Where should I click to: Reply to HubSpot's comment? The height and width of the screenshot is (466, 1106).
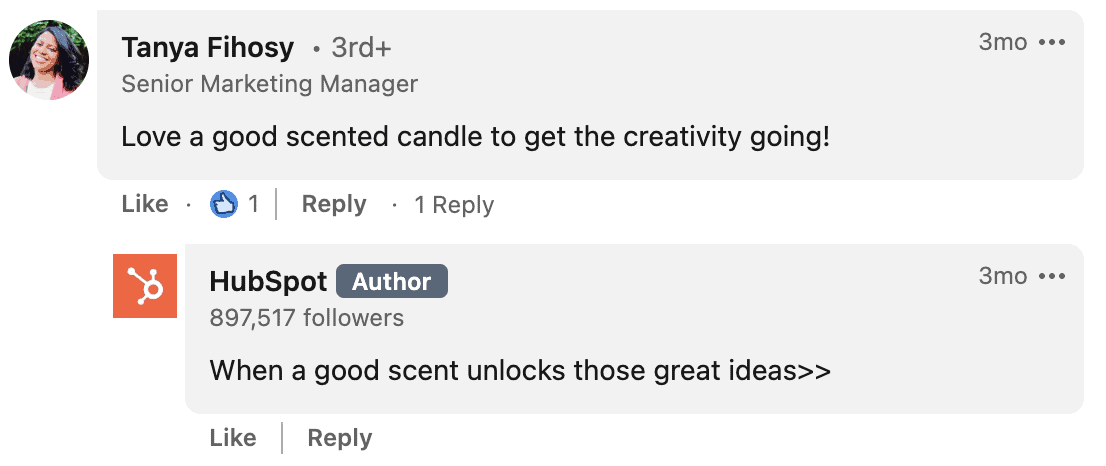(x=339, y=438)
